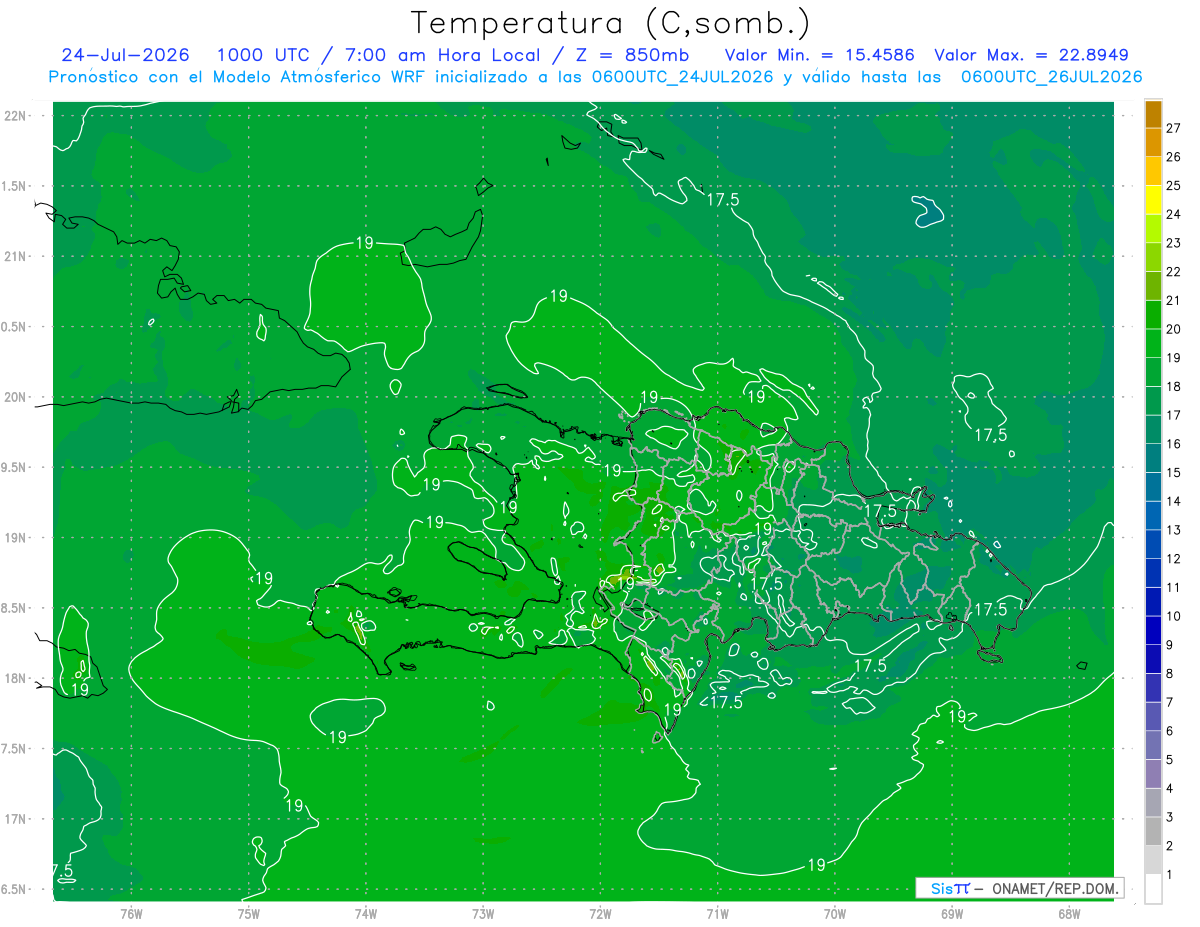
Task: Select the date text '24-Jul-2026'
Action: [127, 55]
